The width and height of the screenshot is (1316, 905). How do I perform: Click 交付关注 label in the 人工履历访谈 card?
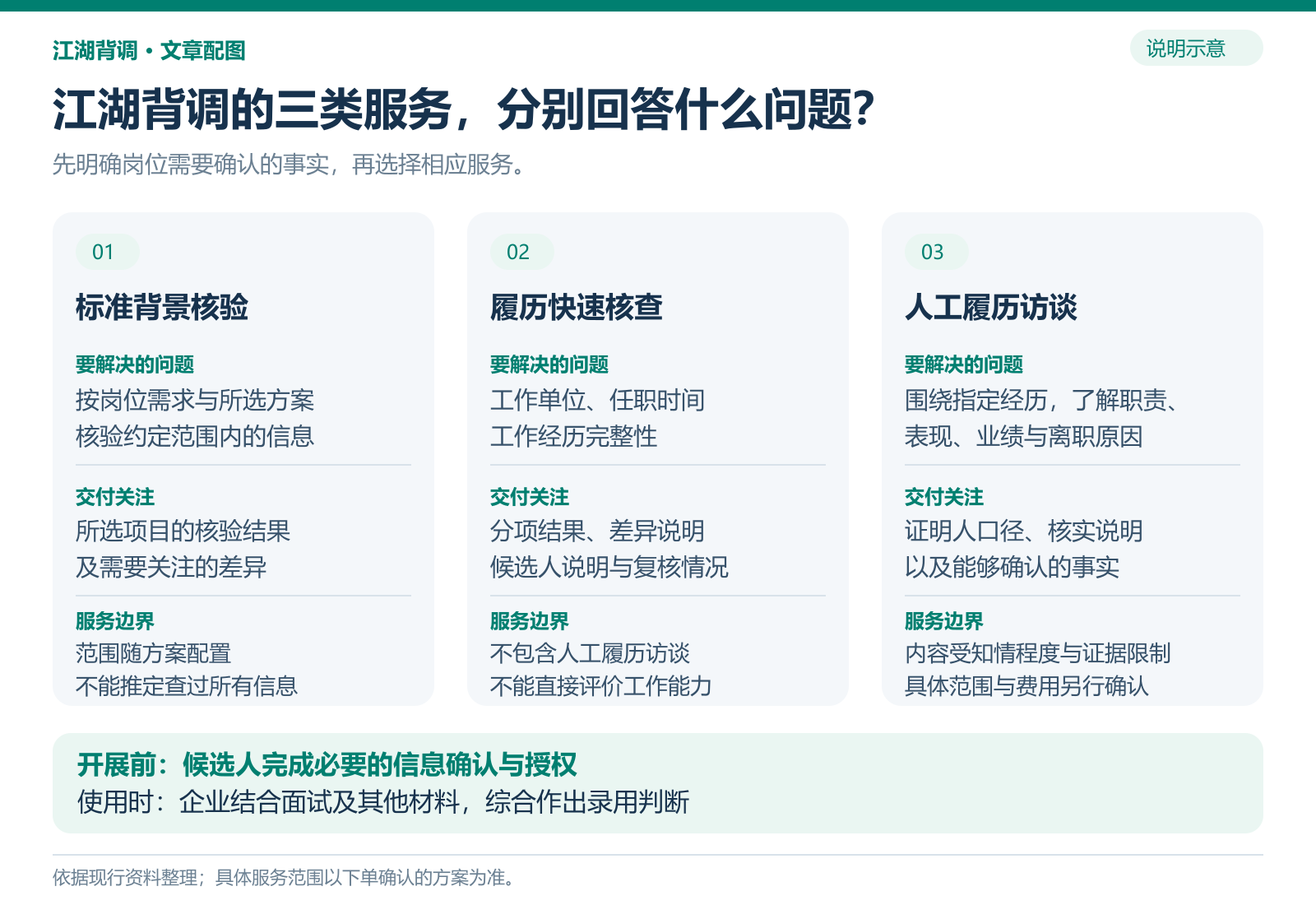click(x=944, y=497)
